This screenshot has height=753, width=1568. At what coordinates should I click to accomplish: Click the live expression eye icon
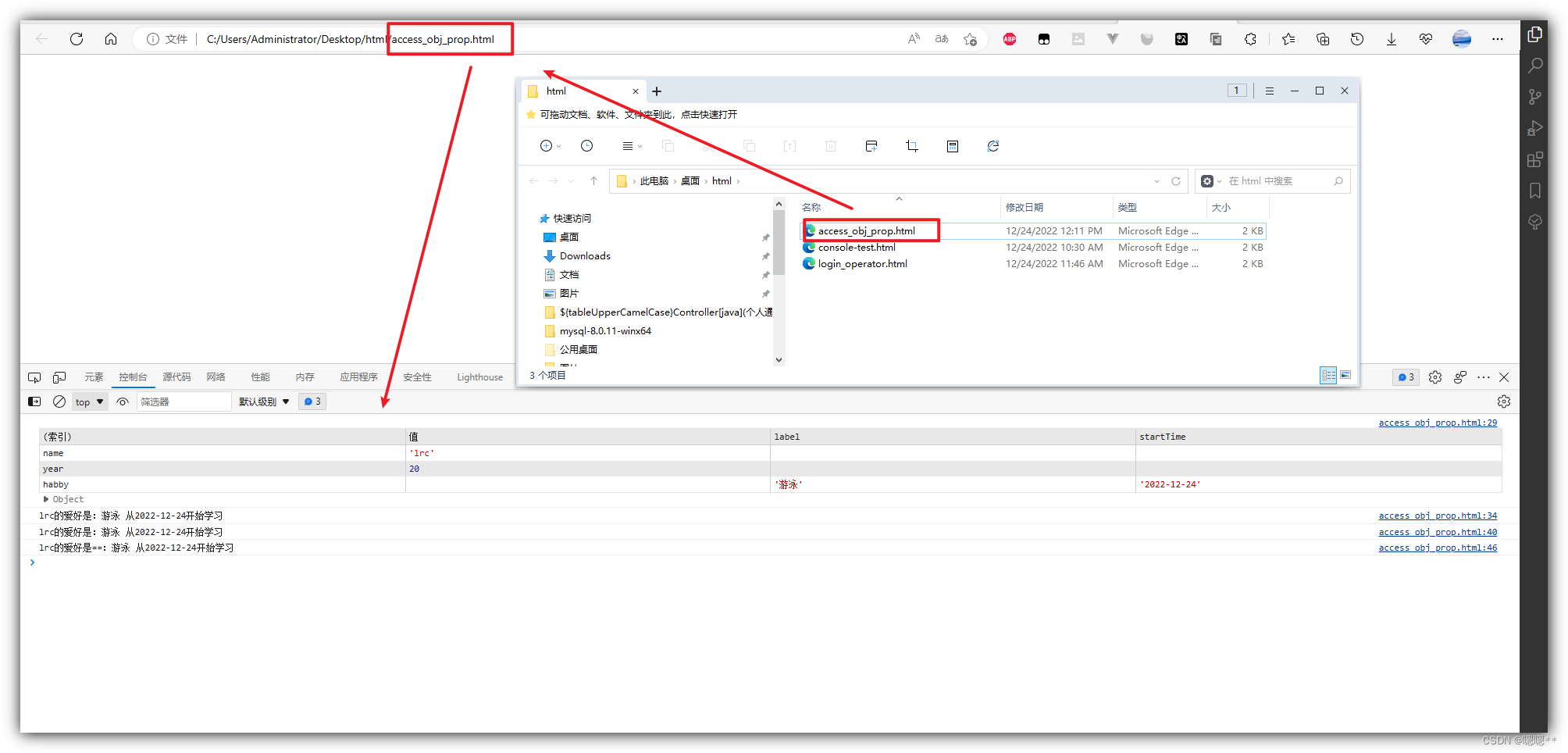[123, 401]
